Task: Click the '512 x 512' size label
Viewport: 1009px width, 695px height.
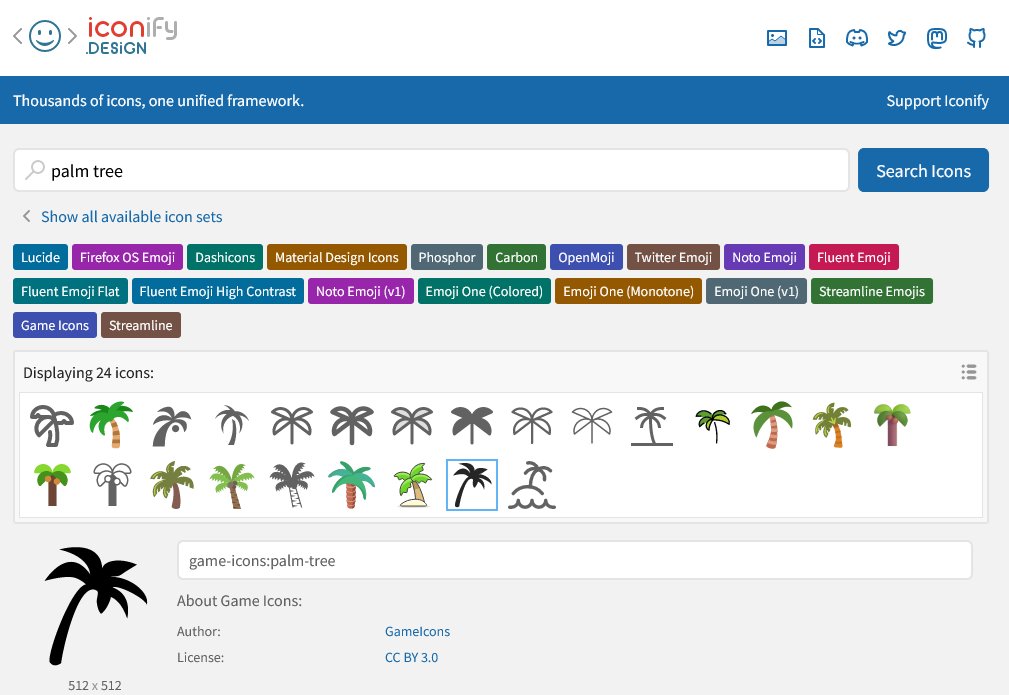Action: [x=95, y=685]
